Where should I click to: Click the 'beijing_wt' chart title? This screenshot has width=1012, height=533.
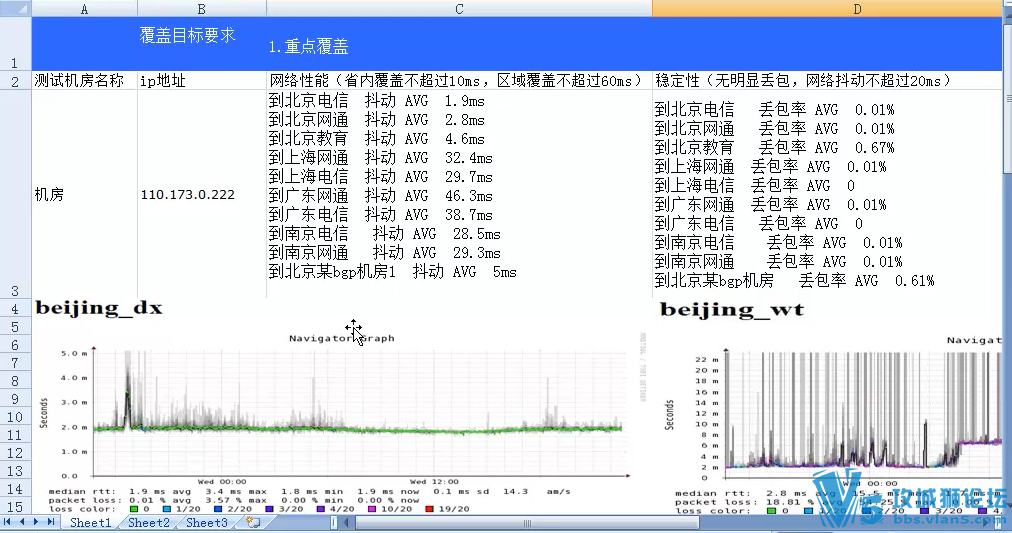tap(732, 310)
